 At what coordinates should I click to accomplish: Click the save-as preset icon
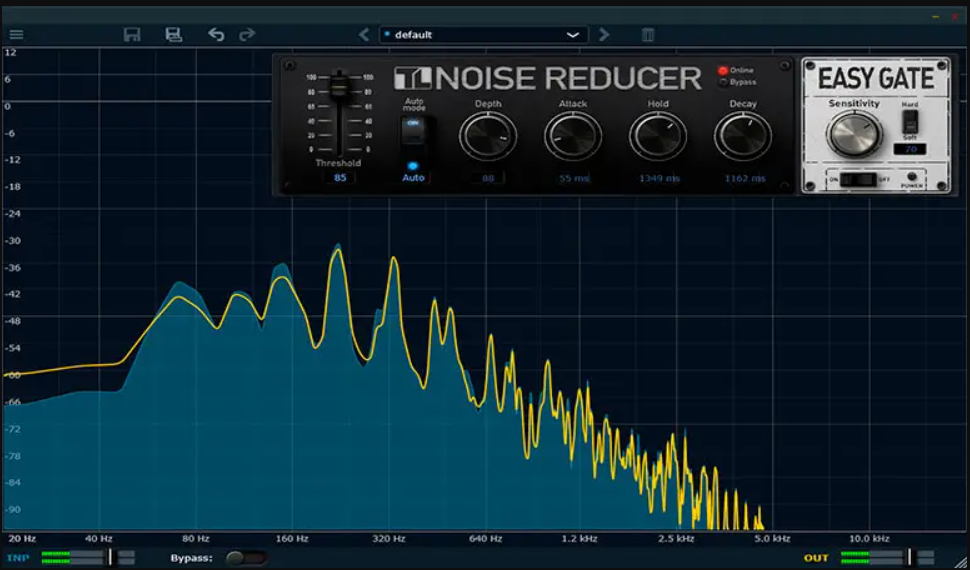point(174,35)
